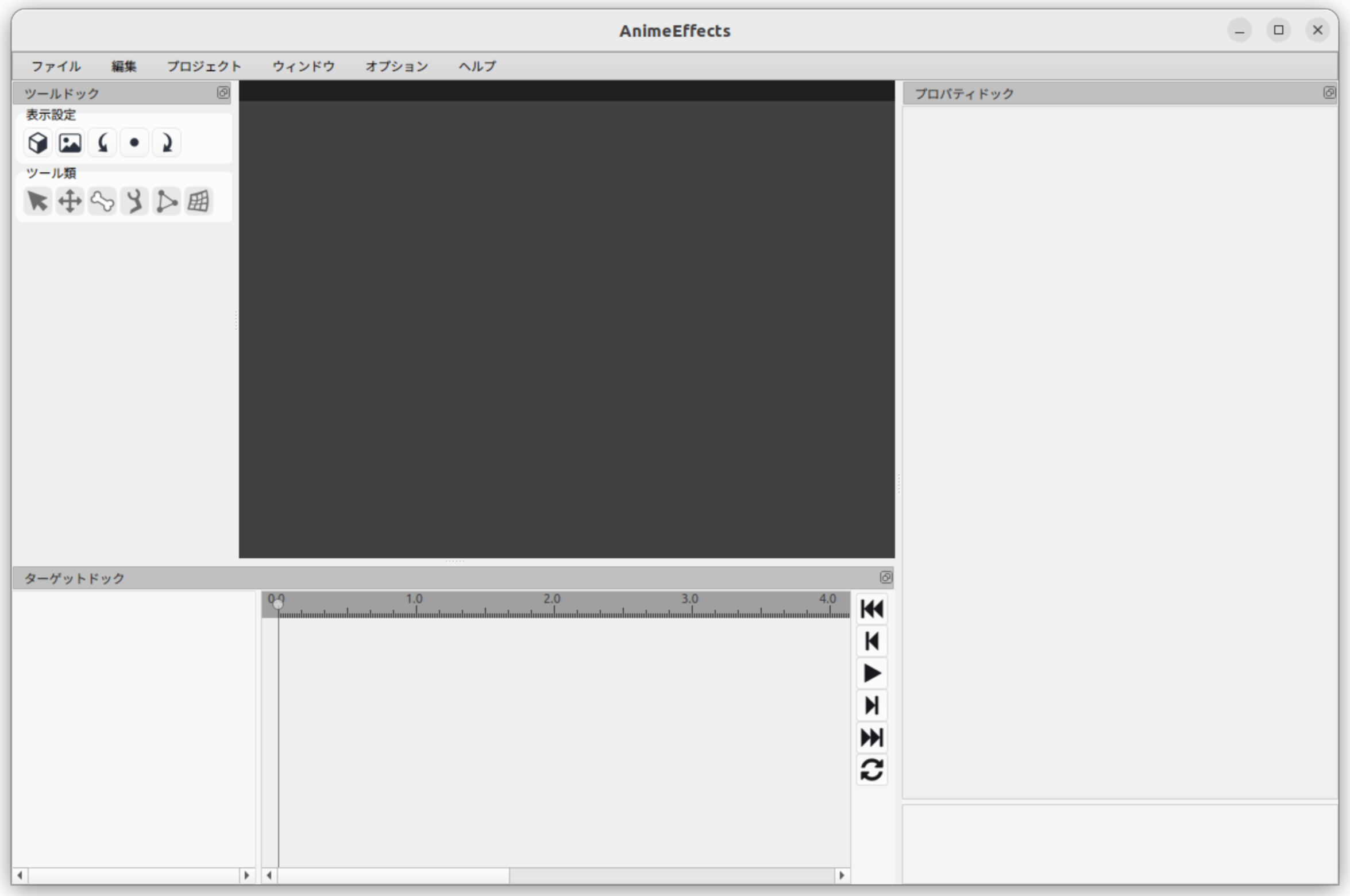Click the right curved arrow display icon
This screenshot has width=1350, height=896.
[167, 143]
